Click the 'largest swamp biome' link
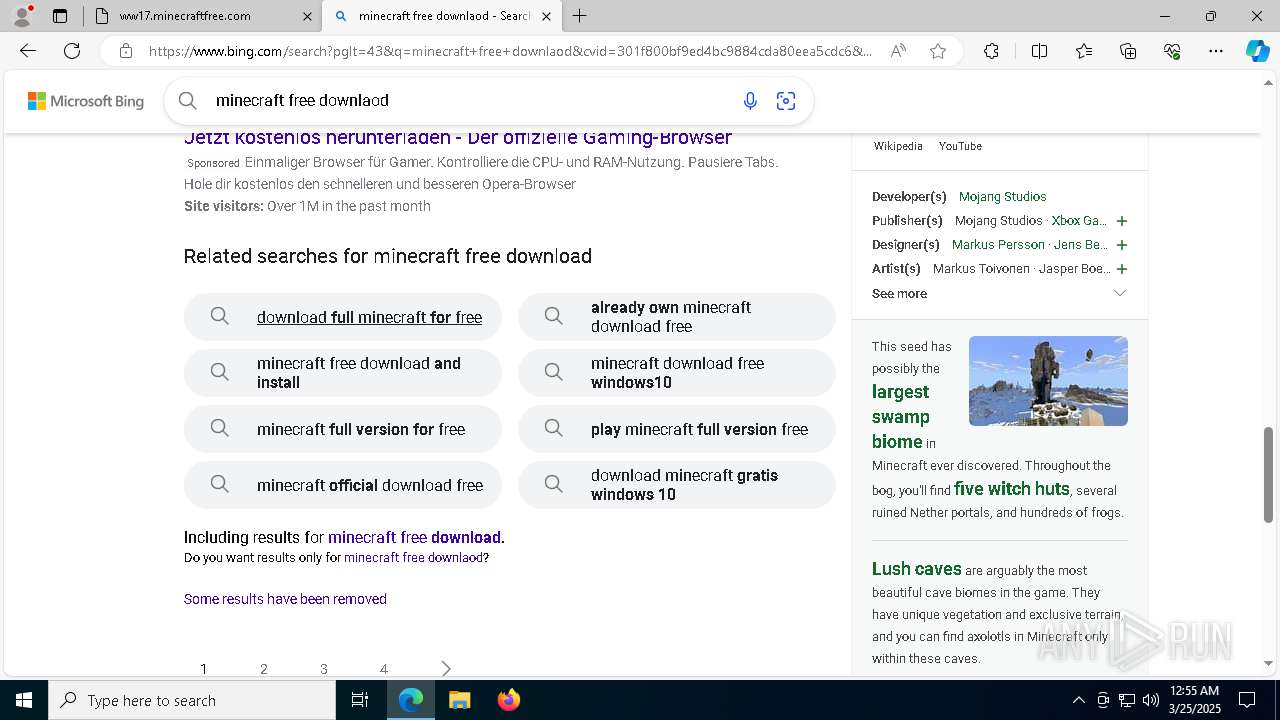 [900, 417]
